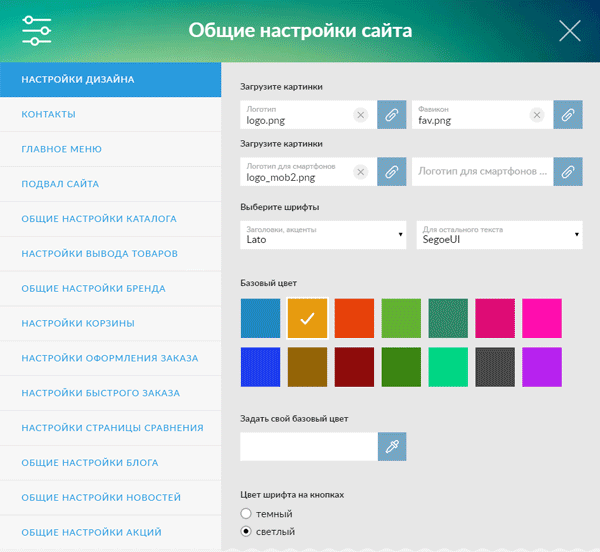Click attach icon next to logo_mob2.png
The image size is (600, 552).
[392, 172]
